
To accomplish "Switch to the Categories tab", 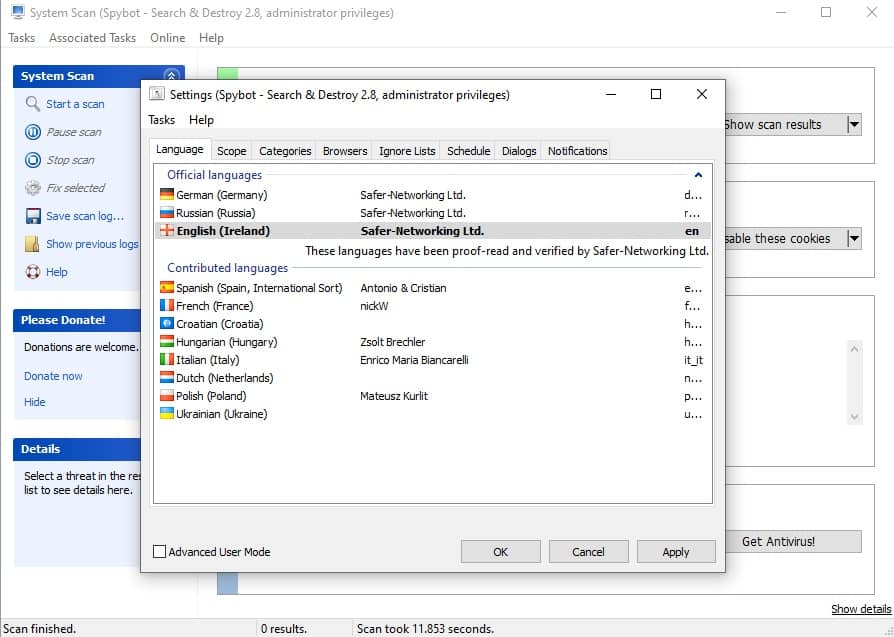I will (285, 151).
